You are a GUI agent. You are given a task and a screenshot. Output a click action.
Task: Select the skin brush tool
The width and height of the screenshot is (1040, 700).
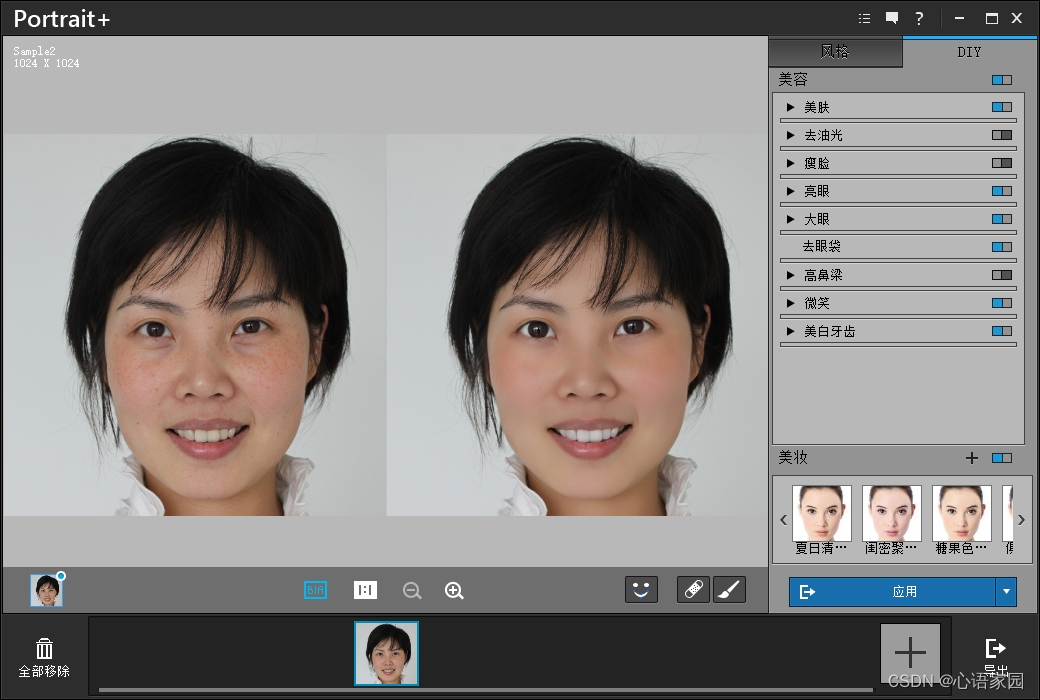click(729, 589)
